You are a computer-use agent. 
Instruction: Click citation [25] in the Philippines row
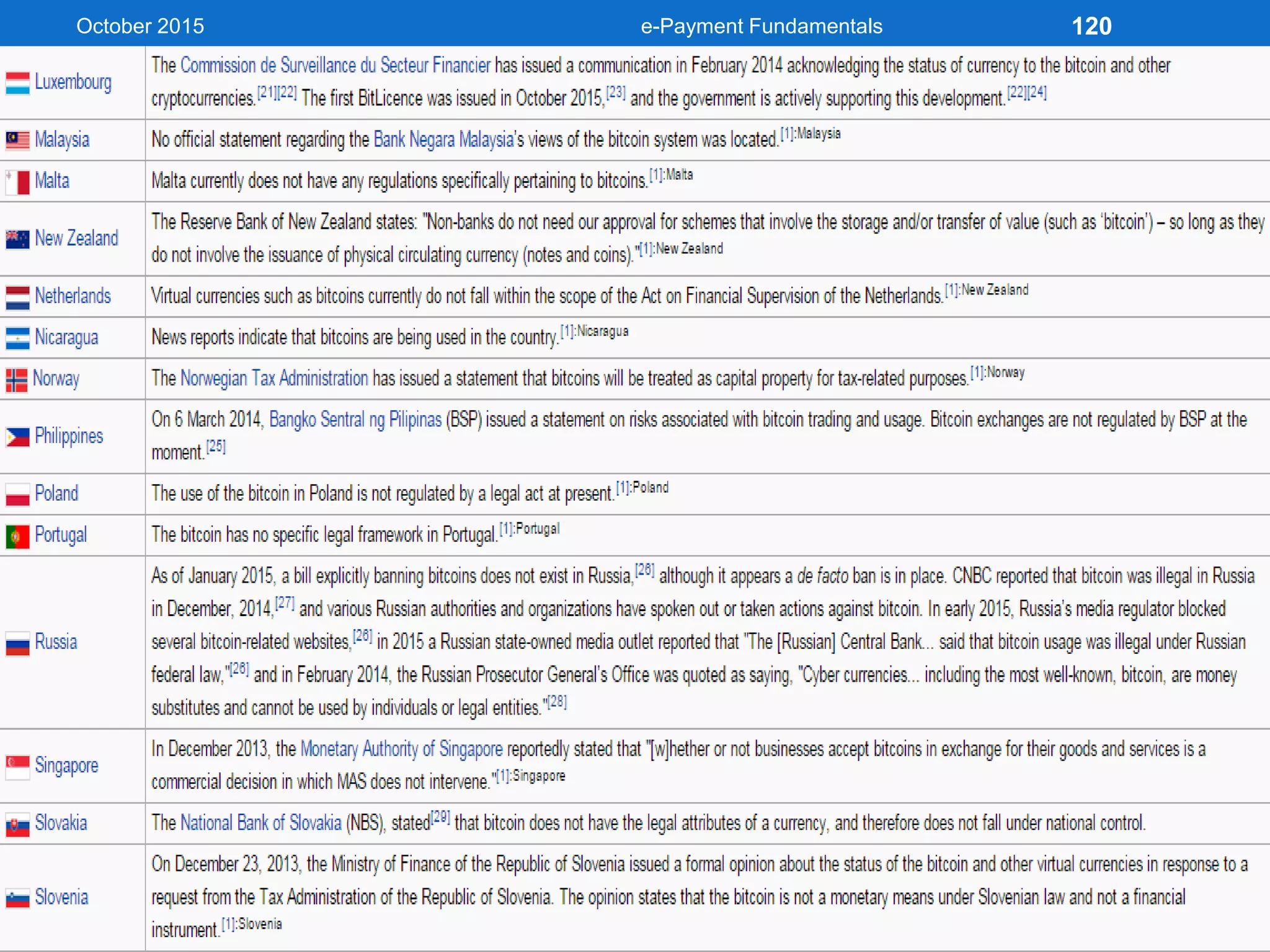tap(216, 447)
